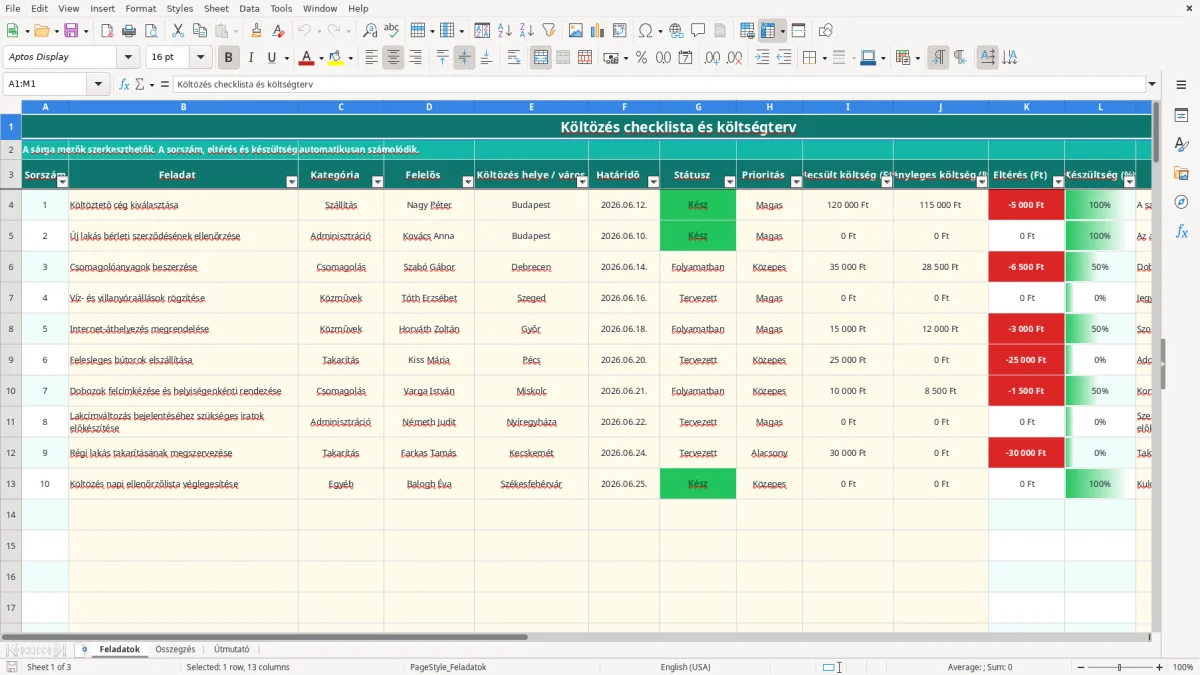
Task: Open the Format menu
Action: point(140,8)
